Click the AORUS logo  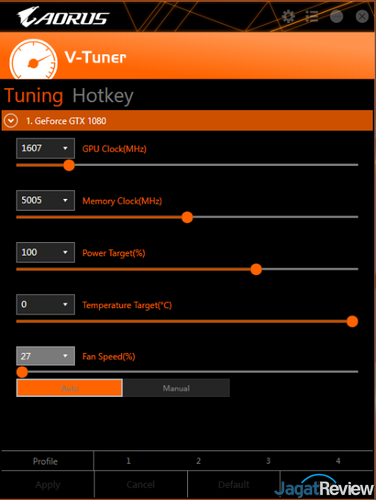[x=63, y=17]
